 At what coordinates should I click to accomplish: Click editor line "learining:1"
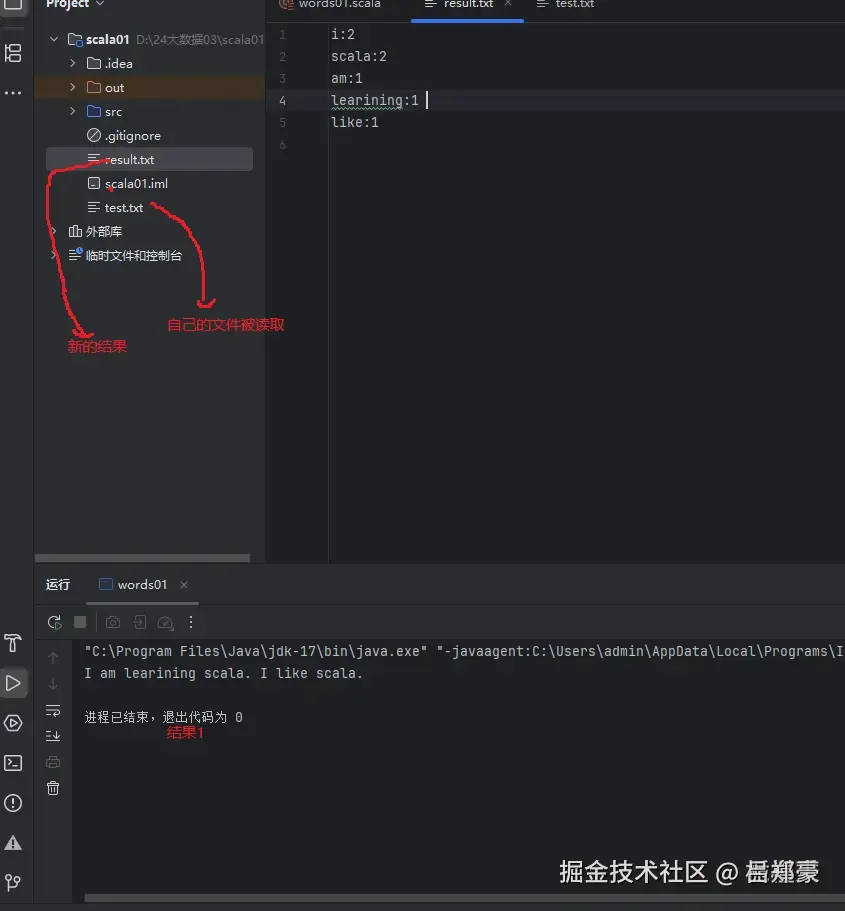[374, 100]
